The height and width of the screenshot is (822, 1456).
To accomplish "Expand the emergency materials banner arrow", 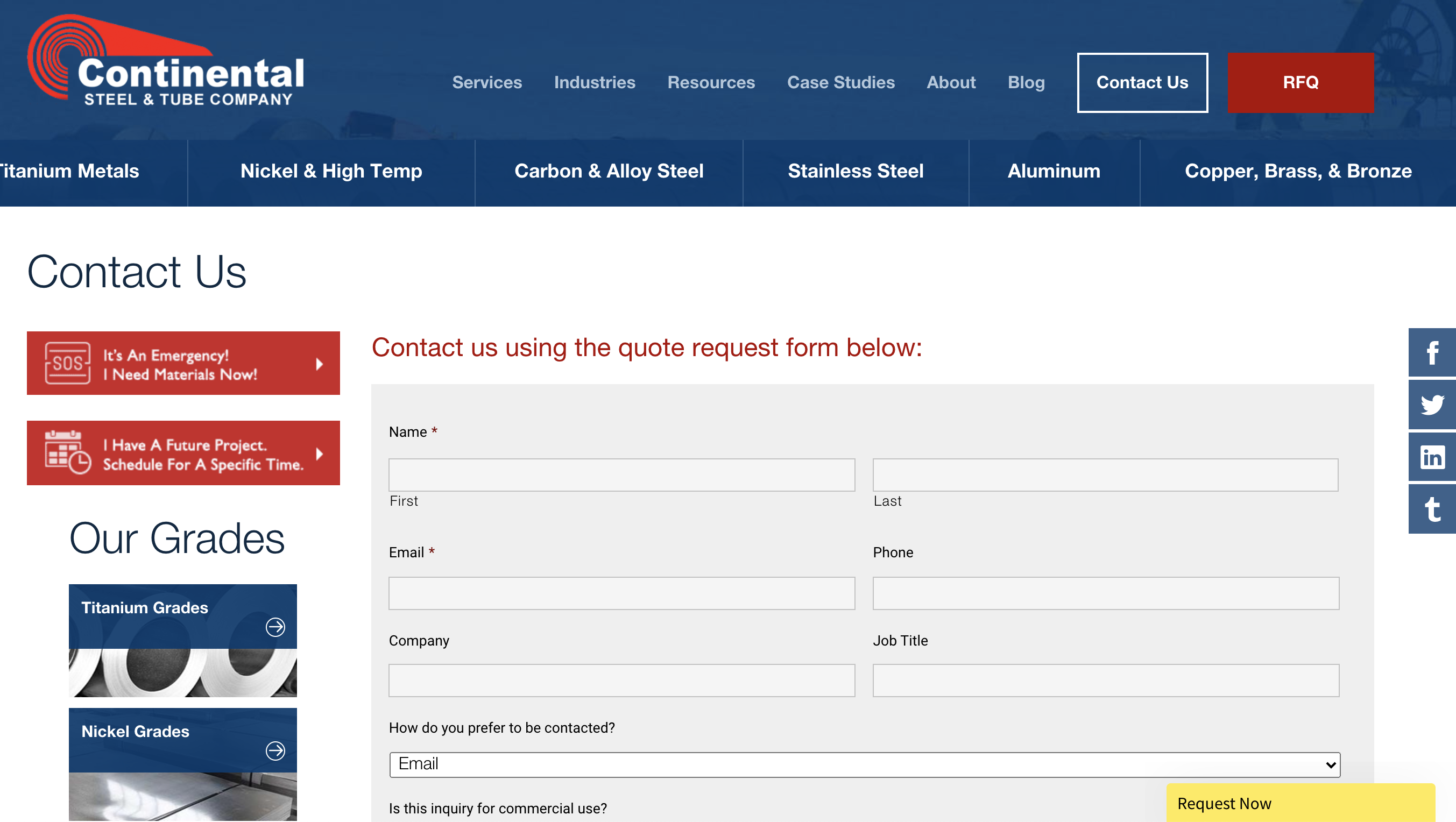I will [320, 364].
